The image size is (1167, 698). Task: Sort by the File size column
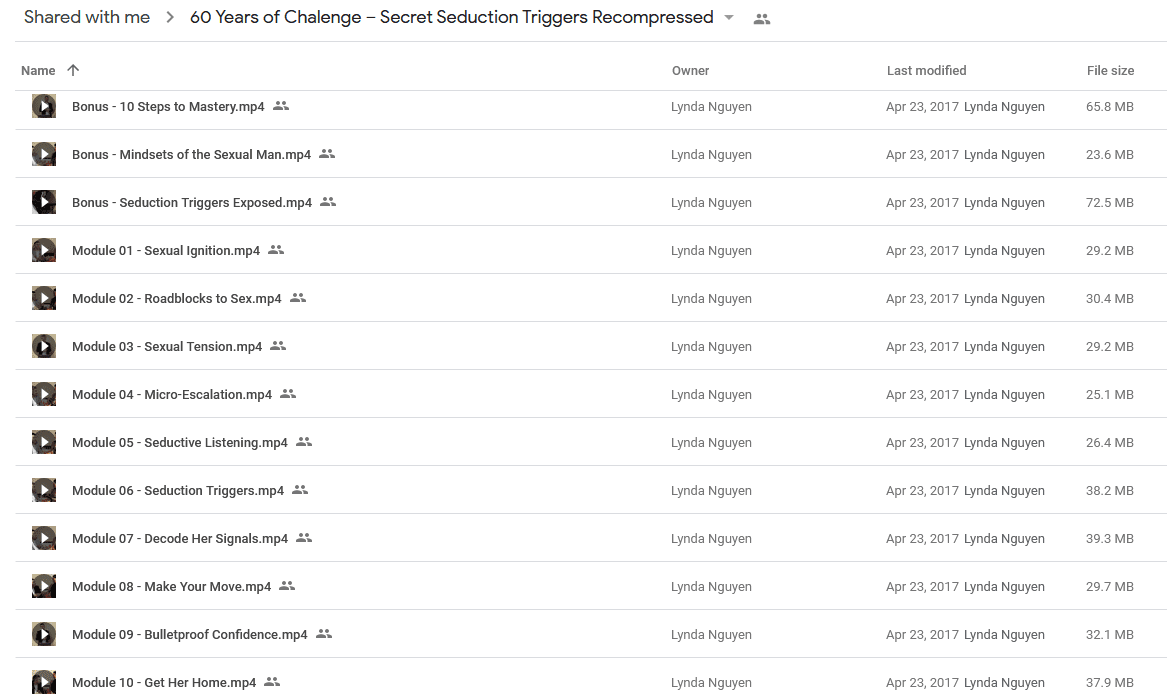coord(1110,70)
